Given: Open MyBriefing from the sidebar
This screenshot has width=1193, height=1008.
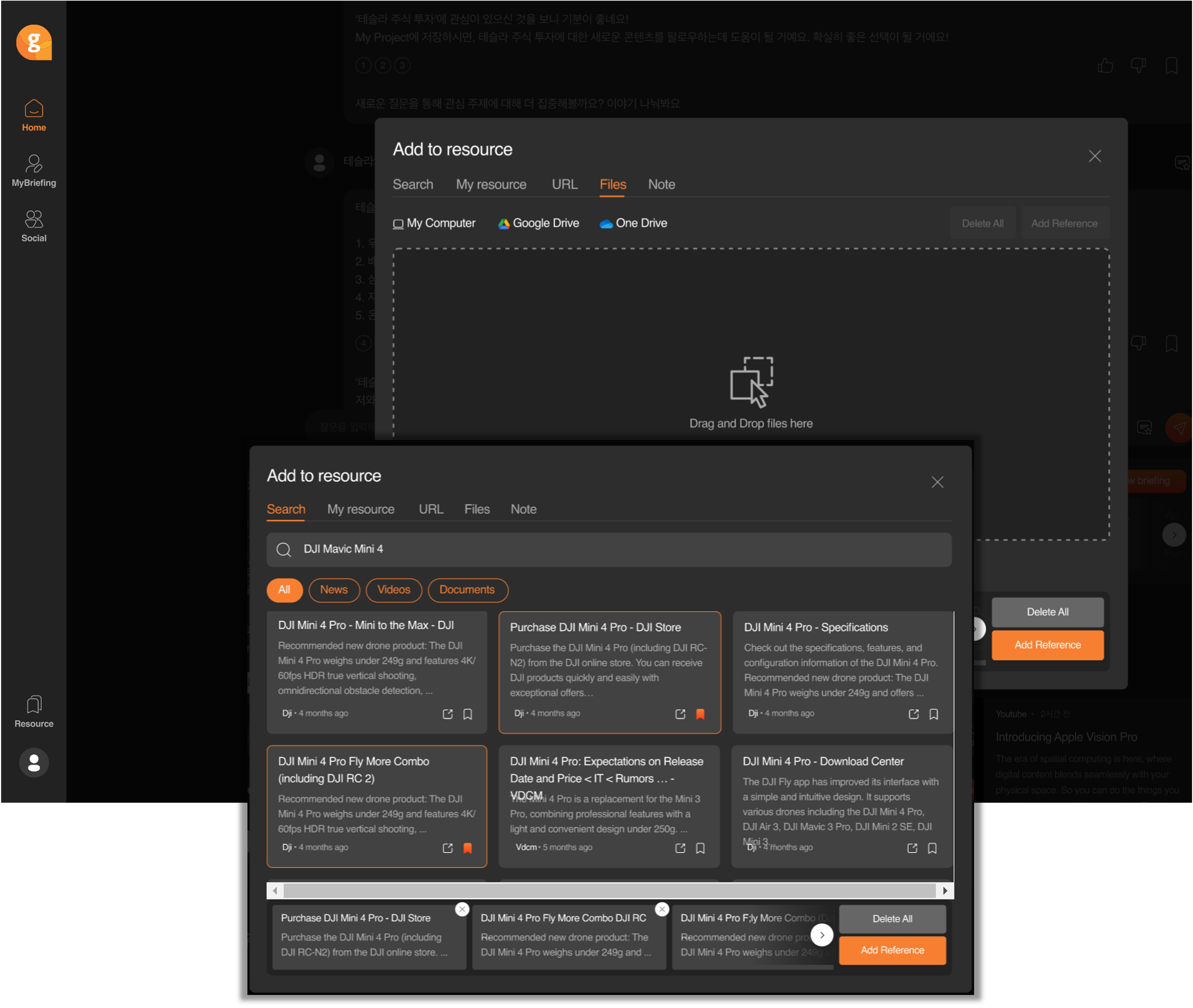Looking at the screenshot, I should 34,170.
